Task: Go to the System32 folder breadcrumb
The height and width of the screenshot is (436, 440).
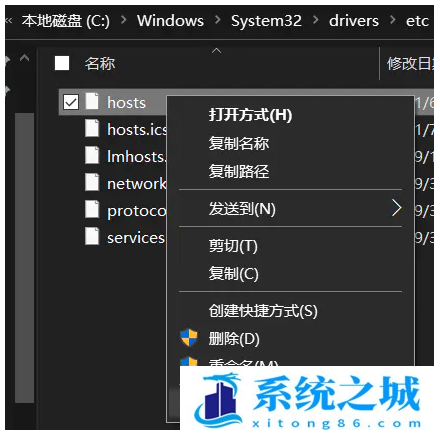Action: tap(266, 21)
